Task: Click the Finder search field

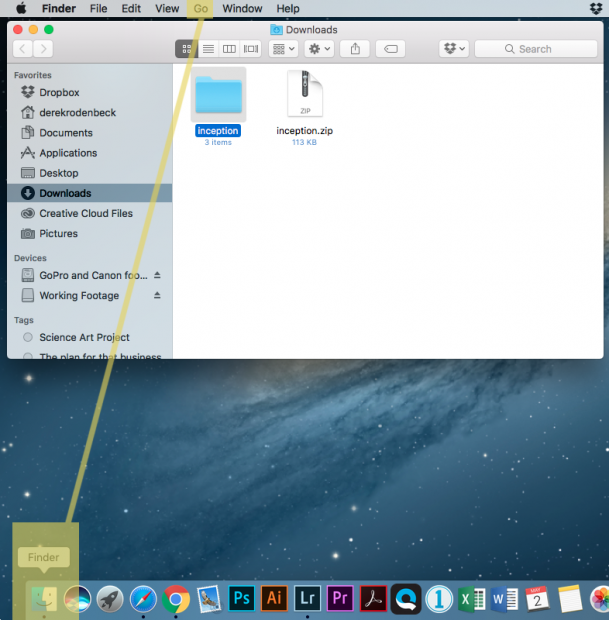Action: [536, 49]
